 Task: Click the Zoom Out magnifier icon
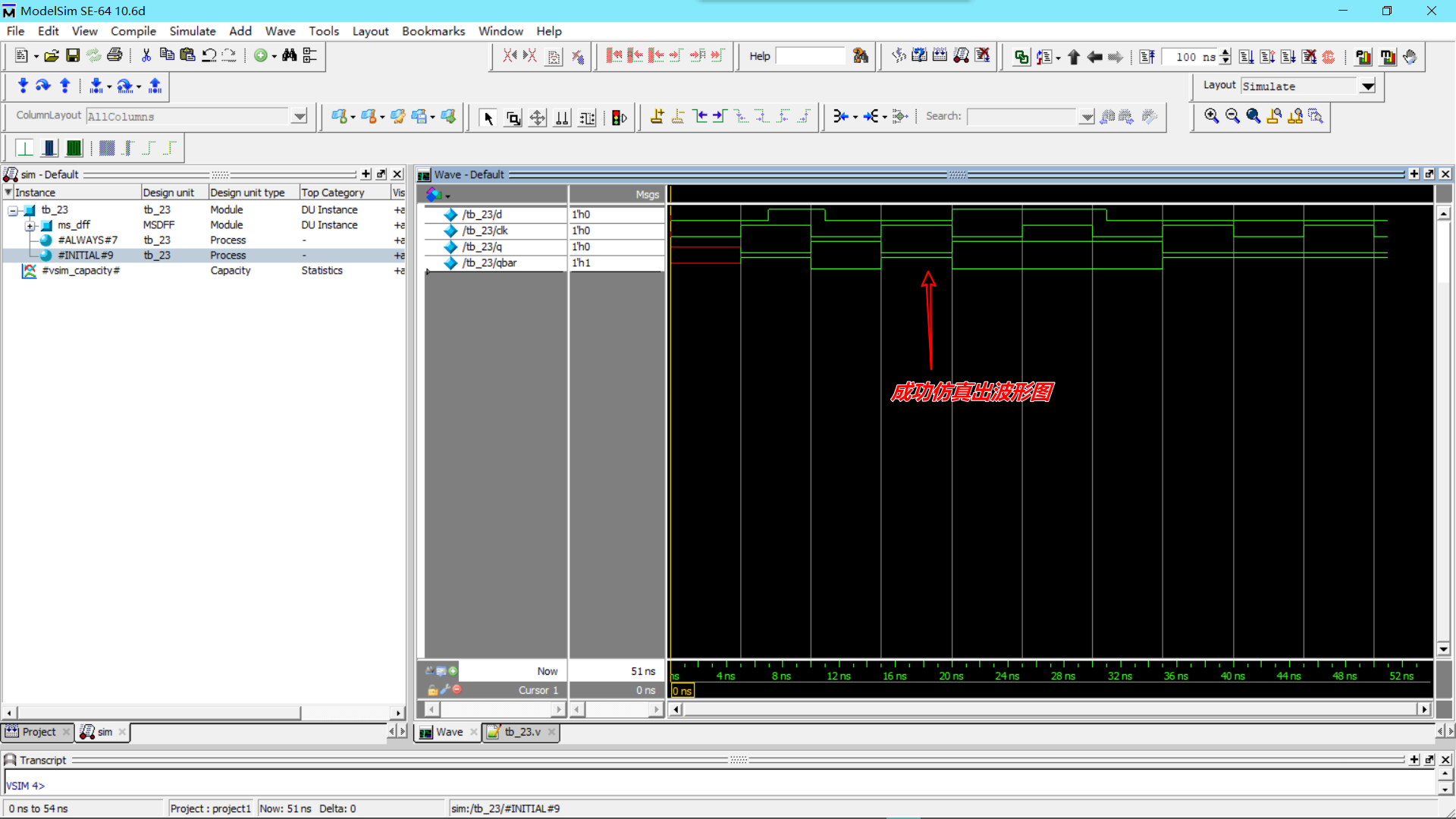tap(1232, 116)
